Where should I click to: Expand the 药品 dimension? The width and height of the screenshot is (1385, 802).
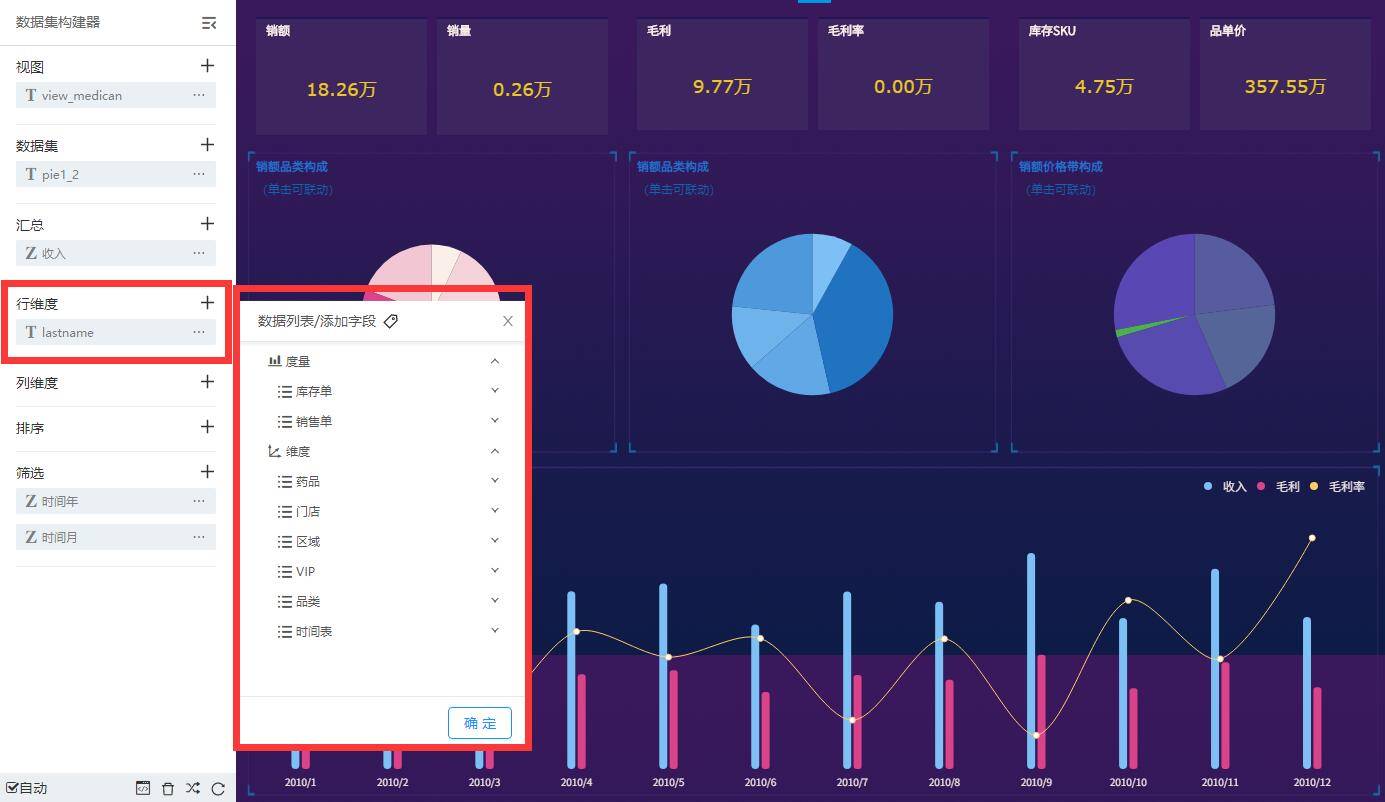pyautogui.click(x=494, y=481)
